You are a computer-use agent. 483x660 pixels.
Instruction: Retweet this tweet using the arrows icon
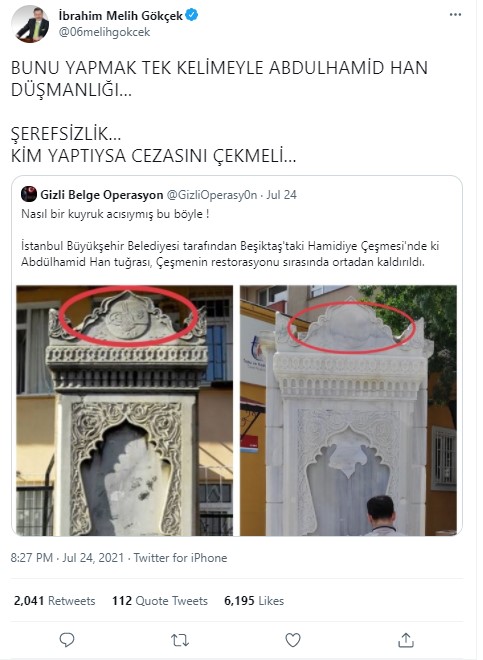pos(180,640)
